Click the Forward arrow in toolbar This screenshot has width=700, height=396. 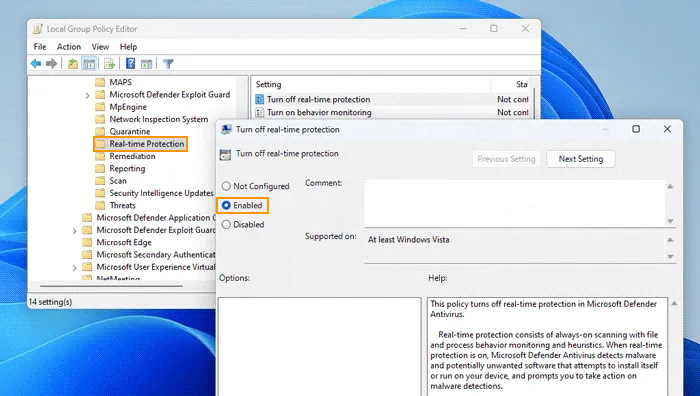tap(51, 63)
